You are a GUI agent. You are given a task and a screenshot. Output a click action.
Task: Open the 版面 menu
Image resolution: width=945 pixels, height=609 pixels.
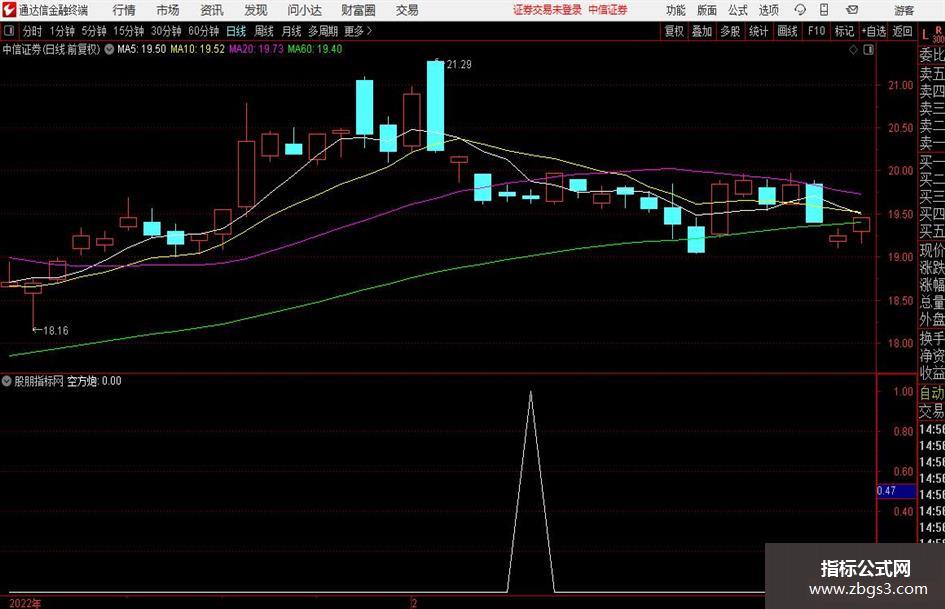(706, 10)
